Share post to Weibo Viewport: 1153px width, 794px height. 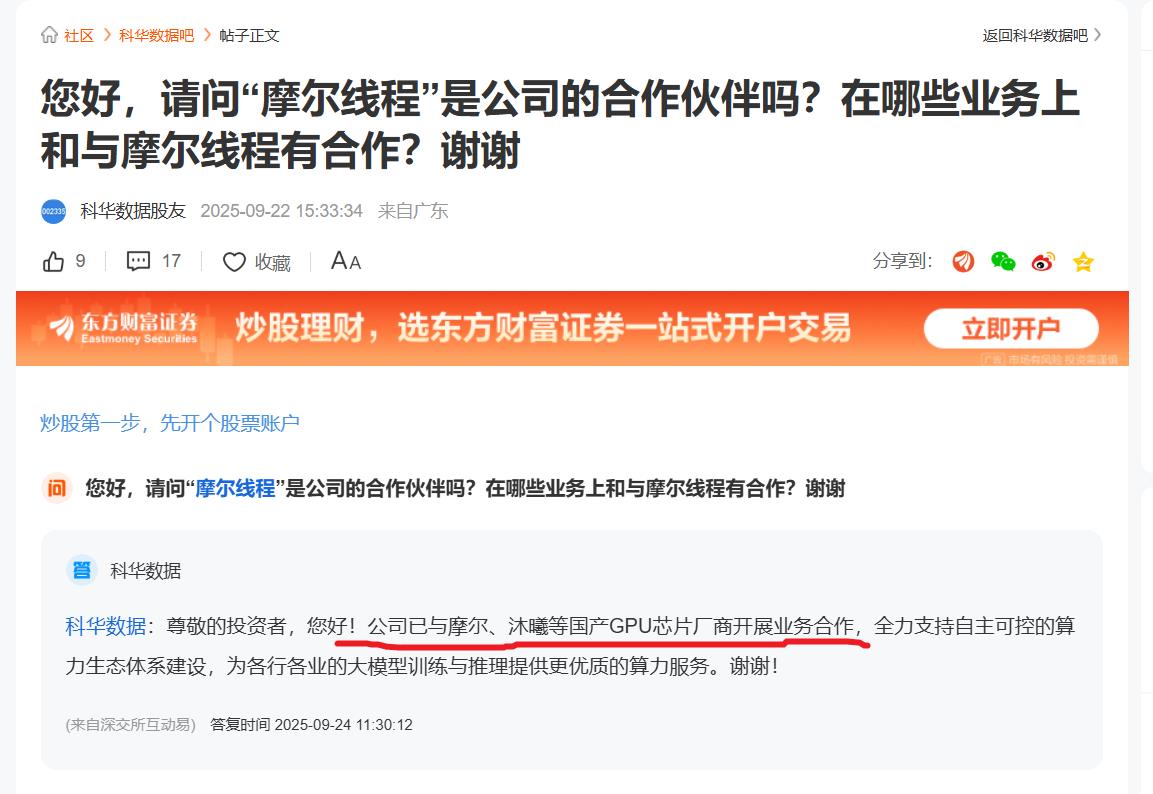(1043, 261)
